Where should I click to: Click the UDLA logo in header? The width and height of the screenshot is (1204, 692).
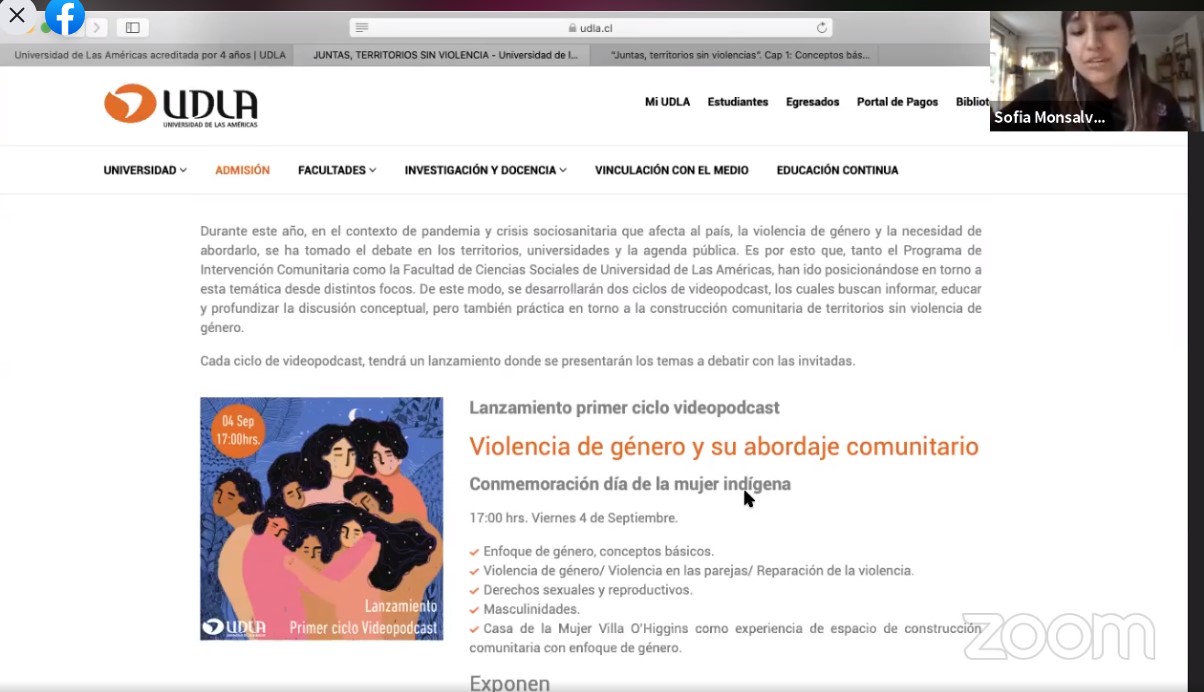click(181, 104)
